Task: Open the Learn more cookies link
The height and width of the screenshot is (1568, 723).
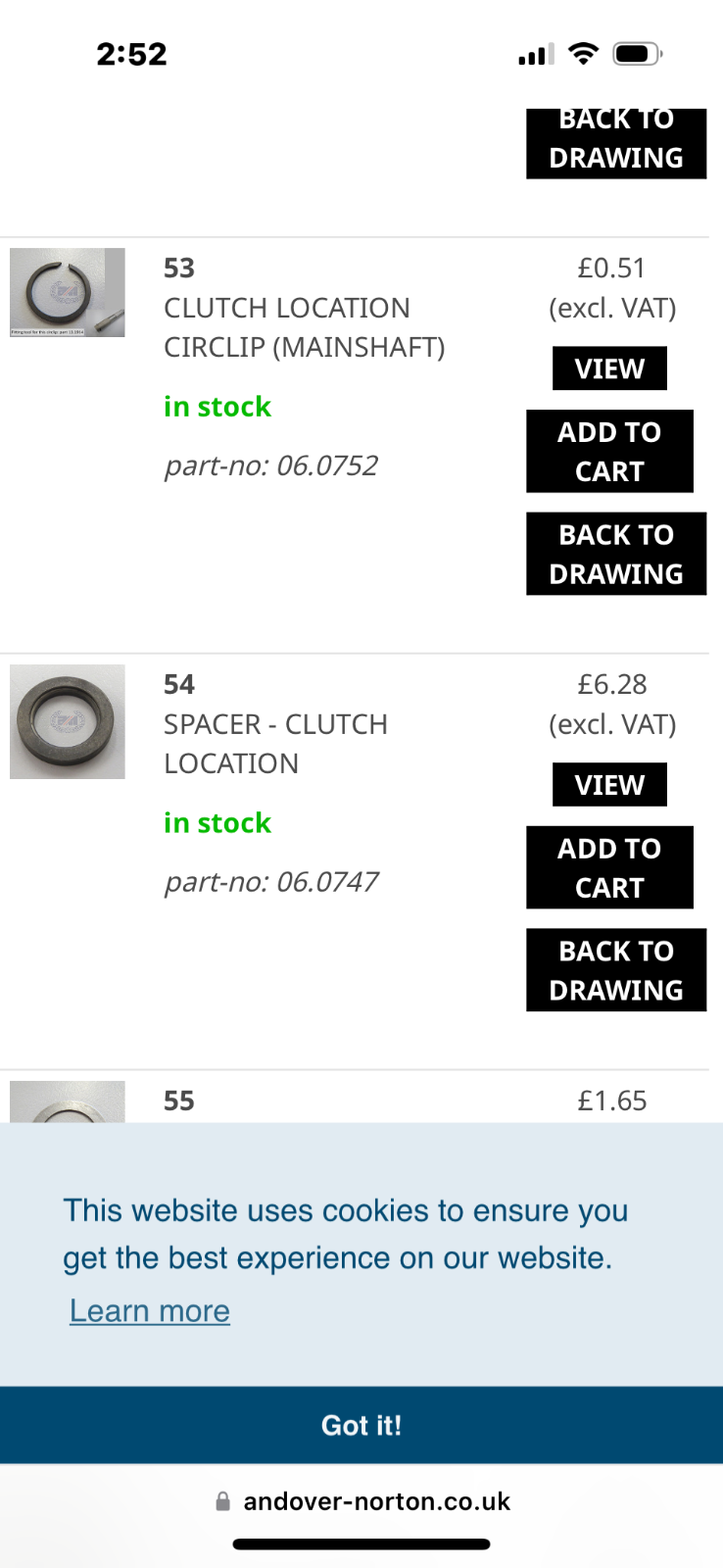Action: tap(150, 1311)
